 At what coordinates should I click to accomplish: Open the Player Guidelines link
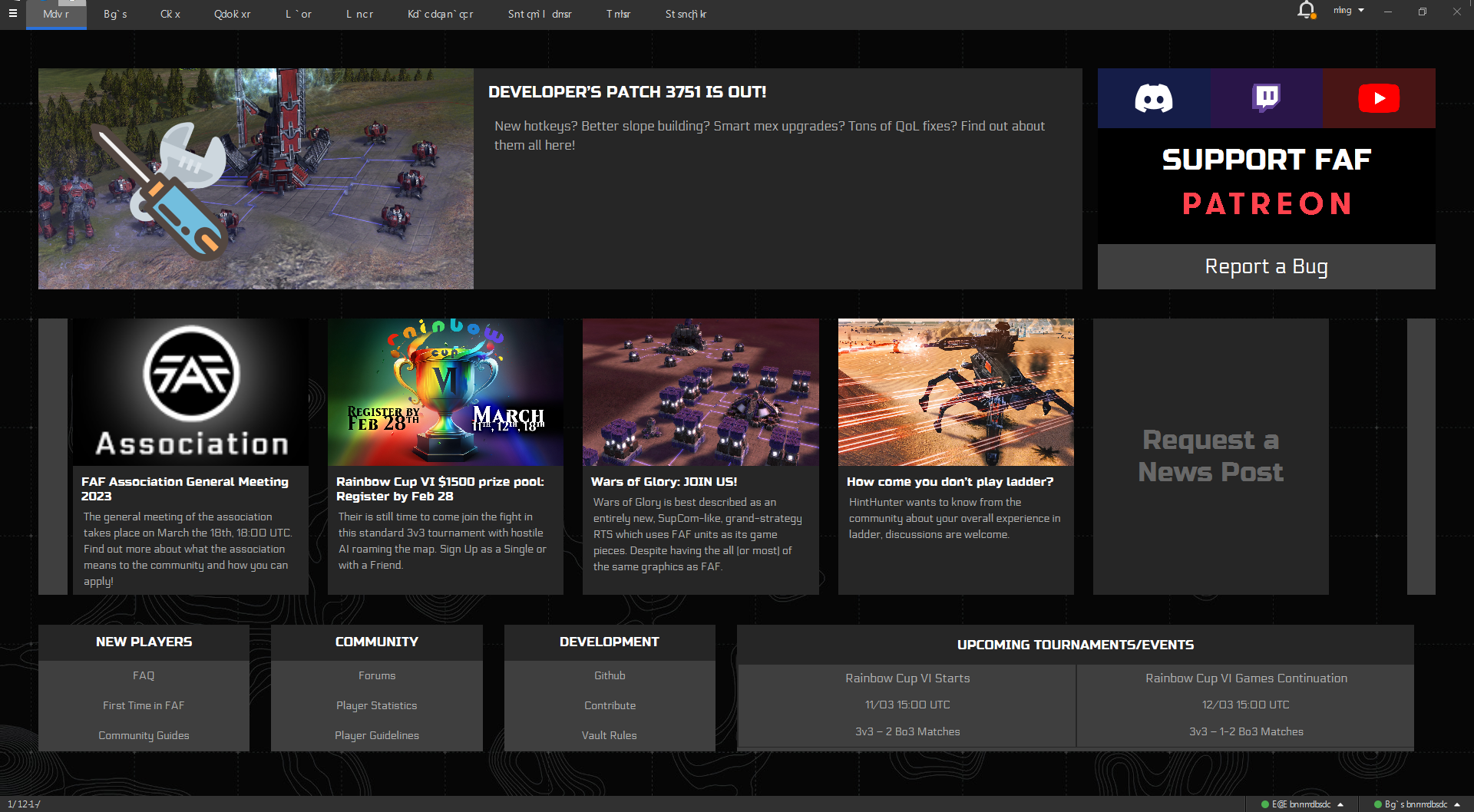(377, 735)
